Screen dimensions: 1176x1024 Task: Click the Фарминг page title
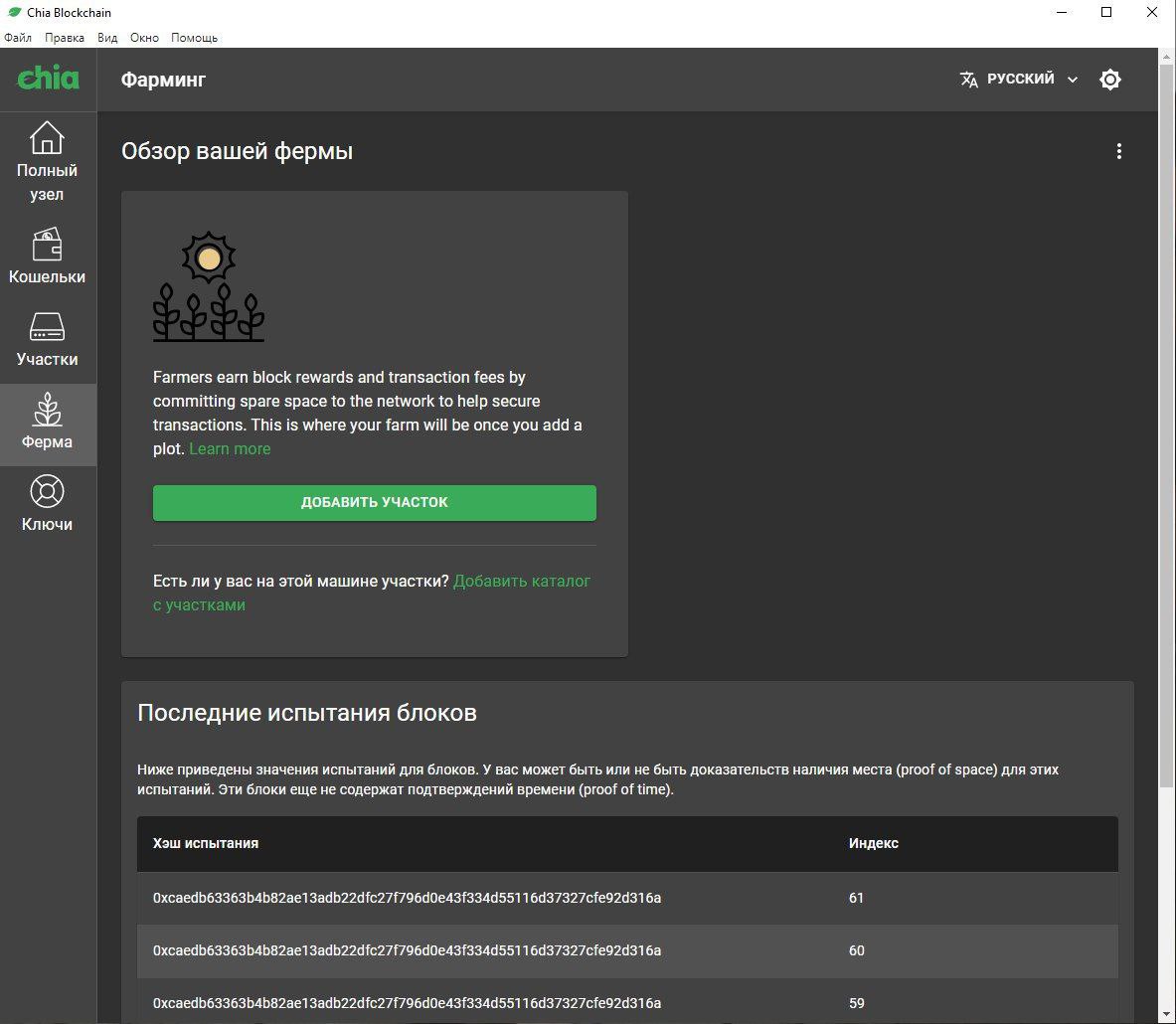pyautogui.click(x=163, y=80)
